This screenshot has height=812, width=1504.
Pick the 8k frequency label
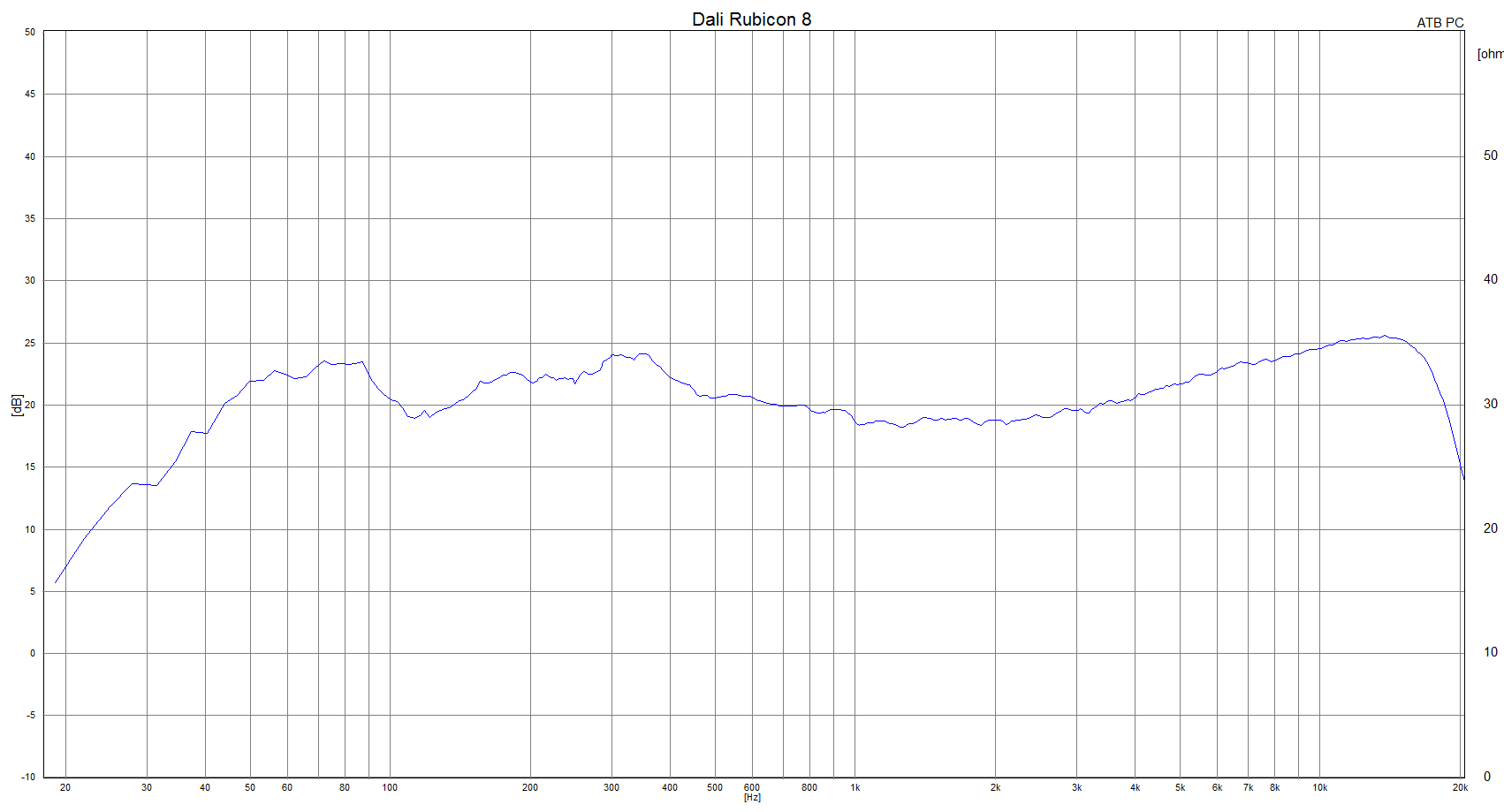click(x=1275, y=787)
